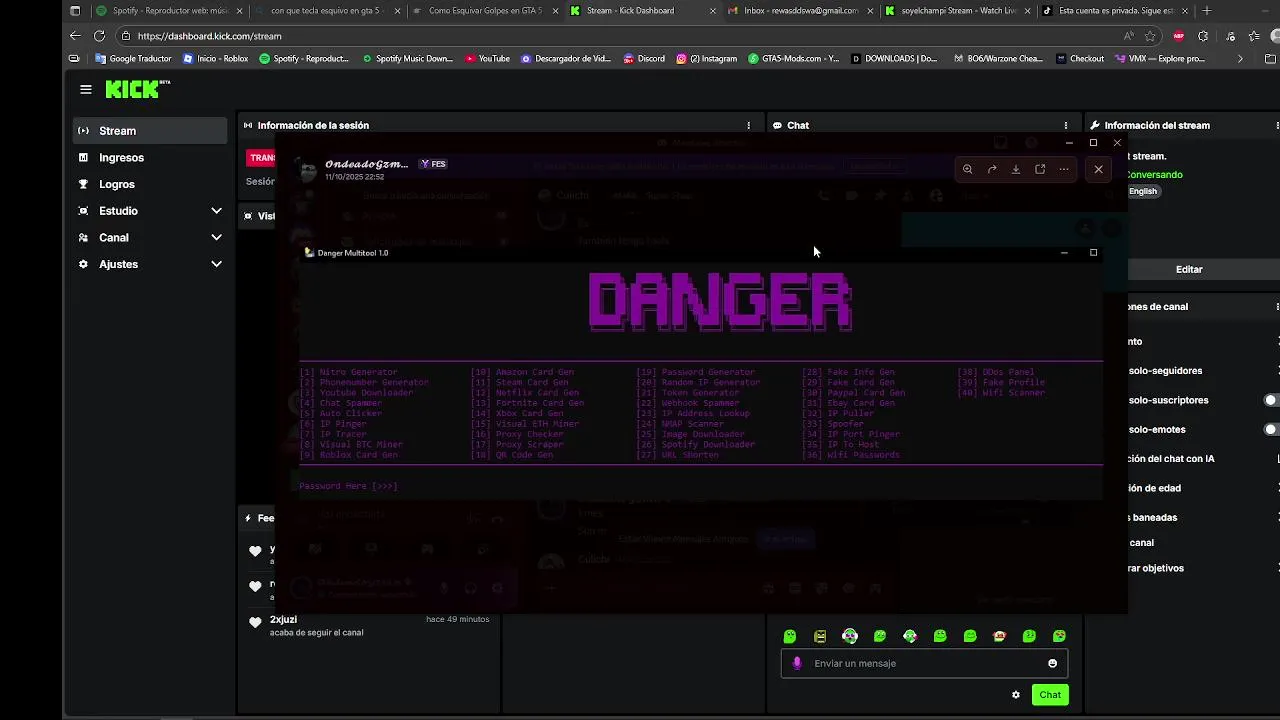1280x720 pixels.
Task: Open previewed image in browser
Action: click(x=1040, y=169)
